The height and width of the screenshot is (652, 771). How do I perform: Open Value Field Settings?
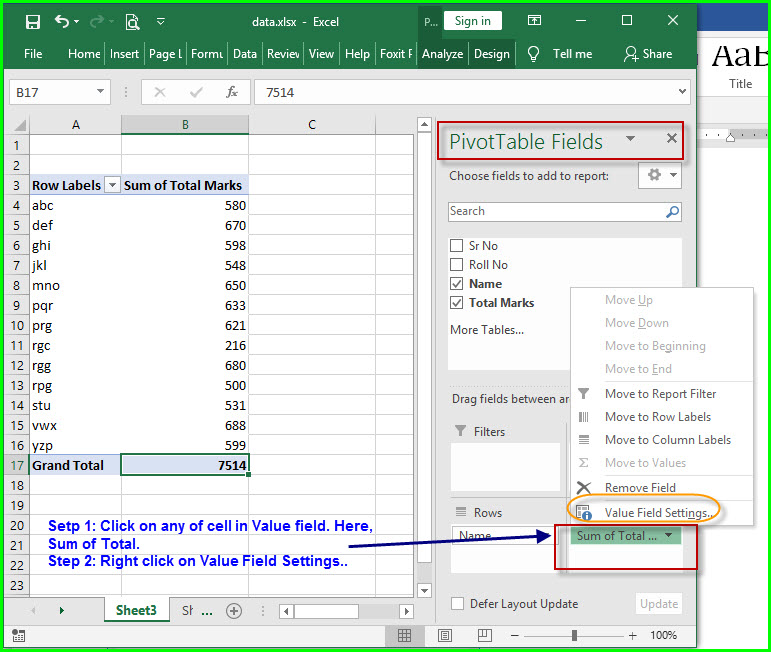[662, 513]
